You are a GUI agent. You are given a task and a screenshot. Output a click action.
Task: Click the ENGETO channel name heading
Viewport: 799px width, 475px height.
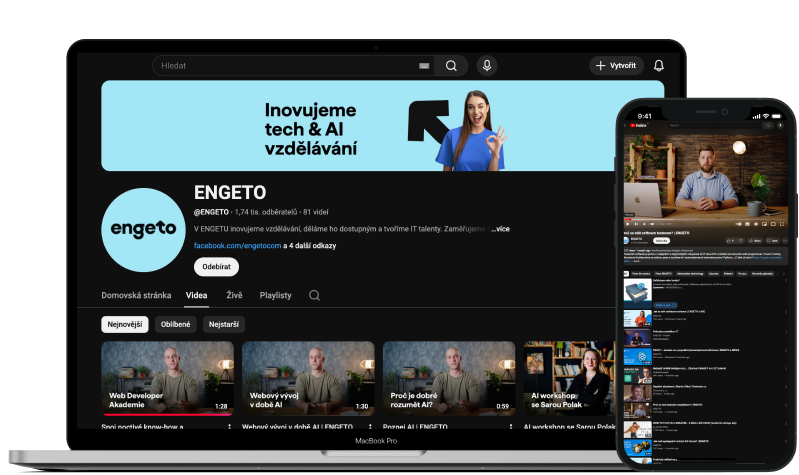pyautogui.click(x=230, y=193)
